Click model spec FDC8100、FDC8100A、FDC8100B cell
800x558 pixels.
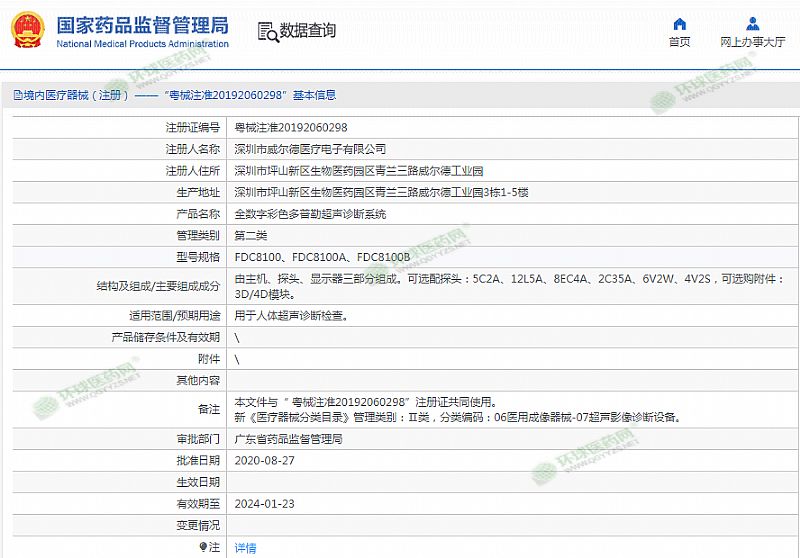point(322,258)
